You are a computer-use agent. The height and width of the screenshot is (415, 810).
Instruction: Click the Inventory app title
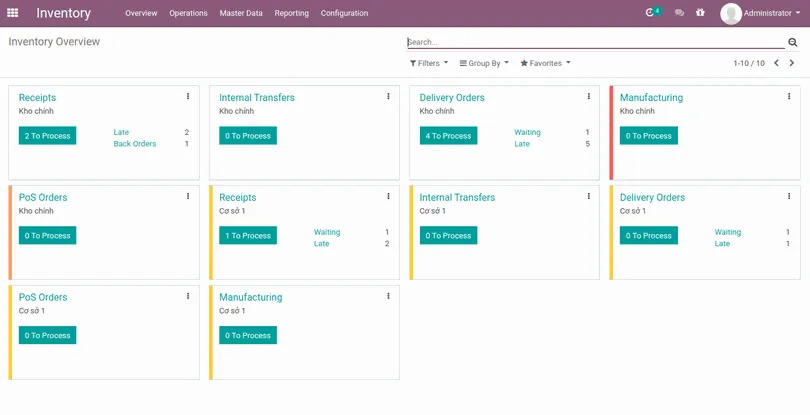[x=64, y=13]
